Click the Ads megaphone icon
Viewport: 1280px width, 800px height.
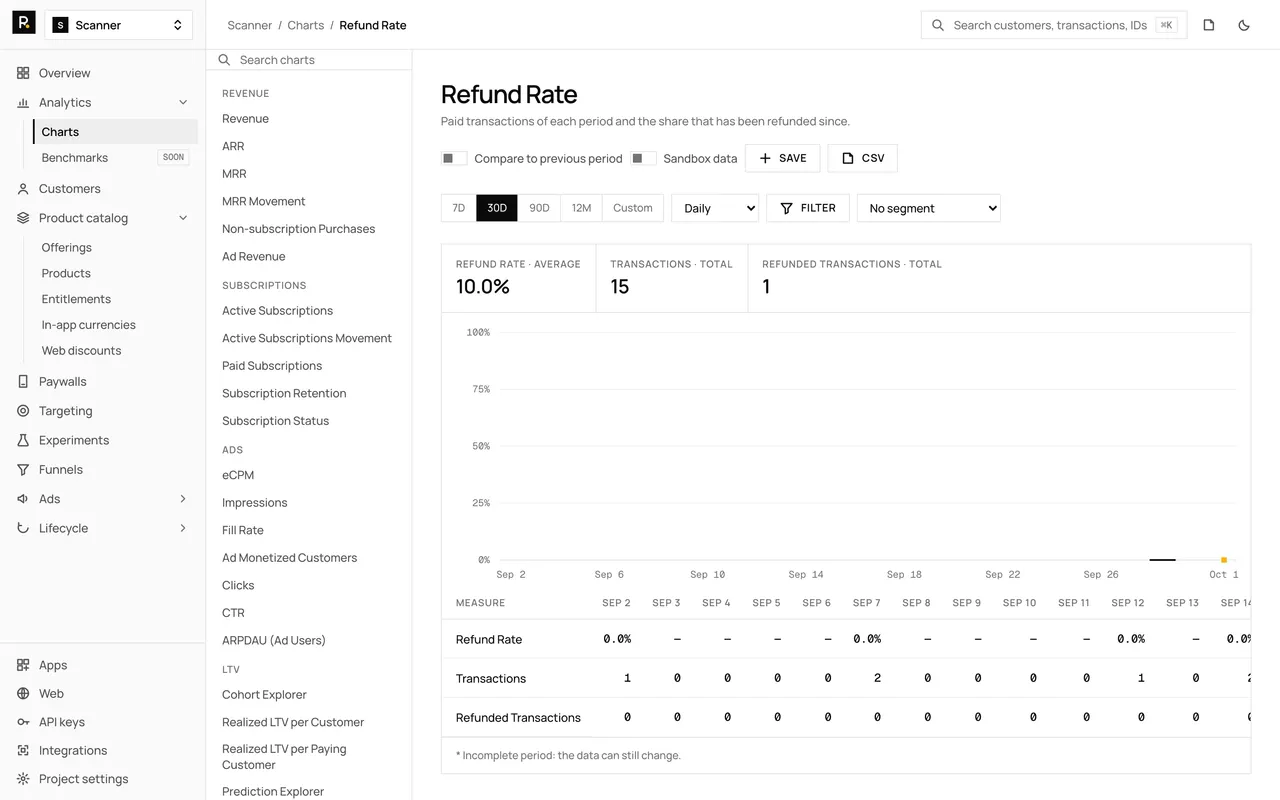23,499
